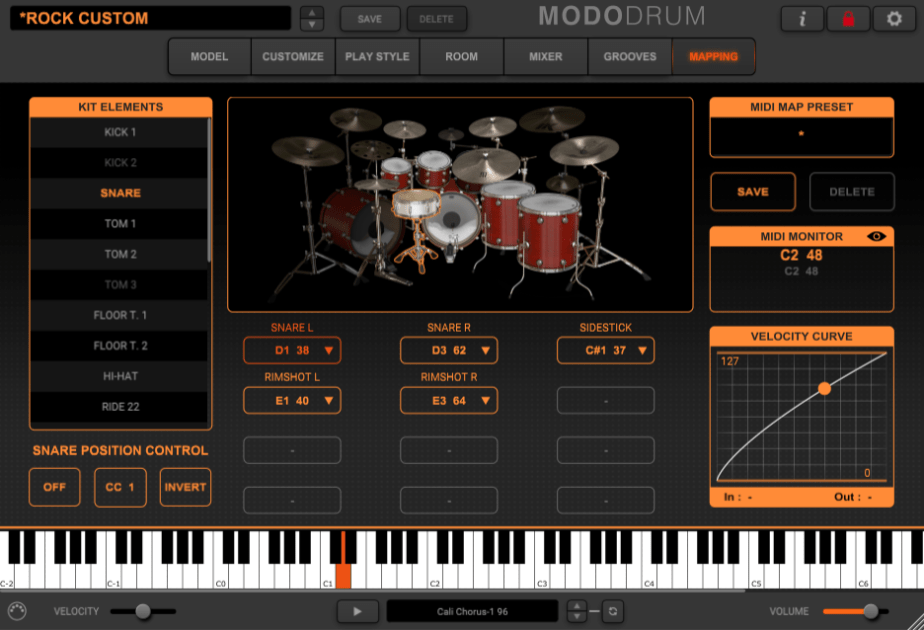Click the C0 label on the keyboard
924x630 pixels.
(220, 583)
